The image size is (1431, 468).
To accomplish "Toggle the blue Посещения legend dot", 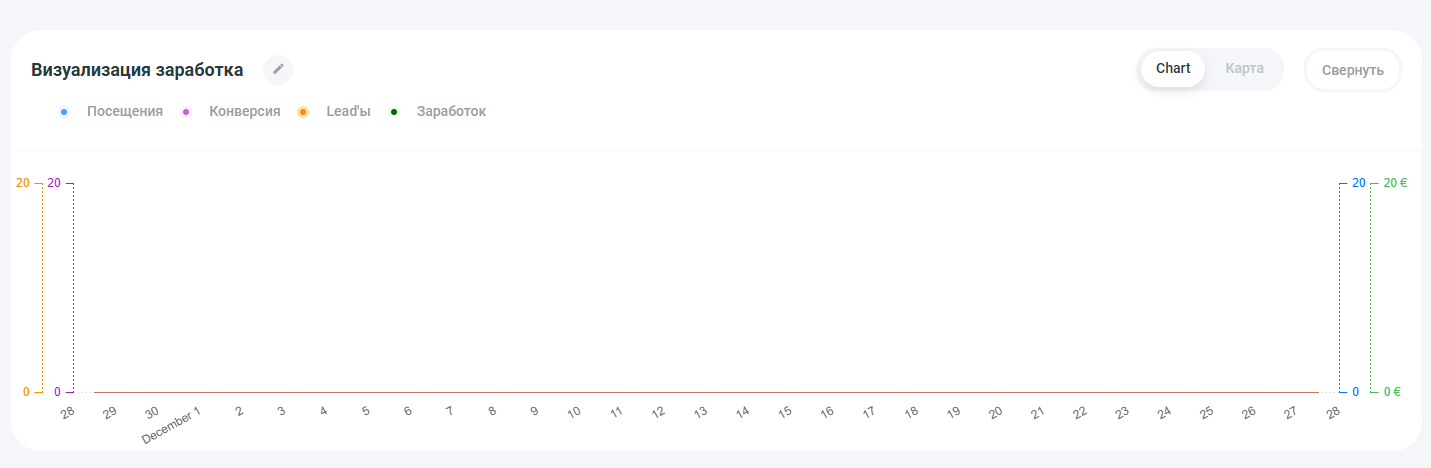I will (x=64, y=112).
